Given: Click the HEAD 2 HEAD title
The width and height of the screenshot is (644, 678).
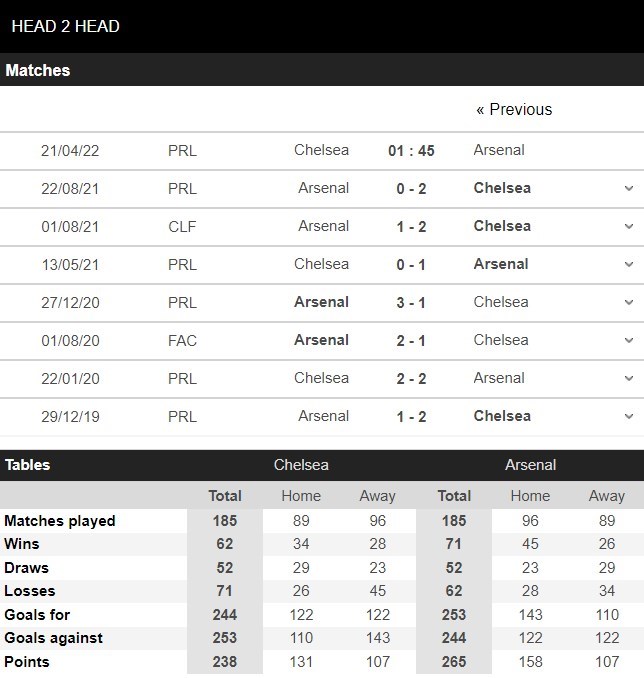Looking at the screenshot, I should click(65, 26).
